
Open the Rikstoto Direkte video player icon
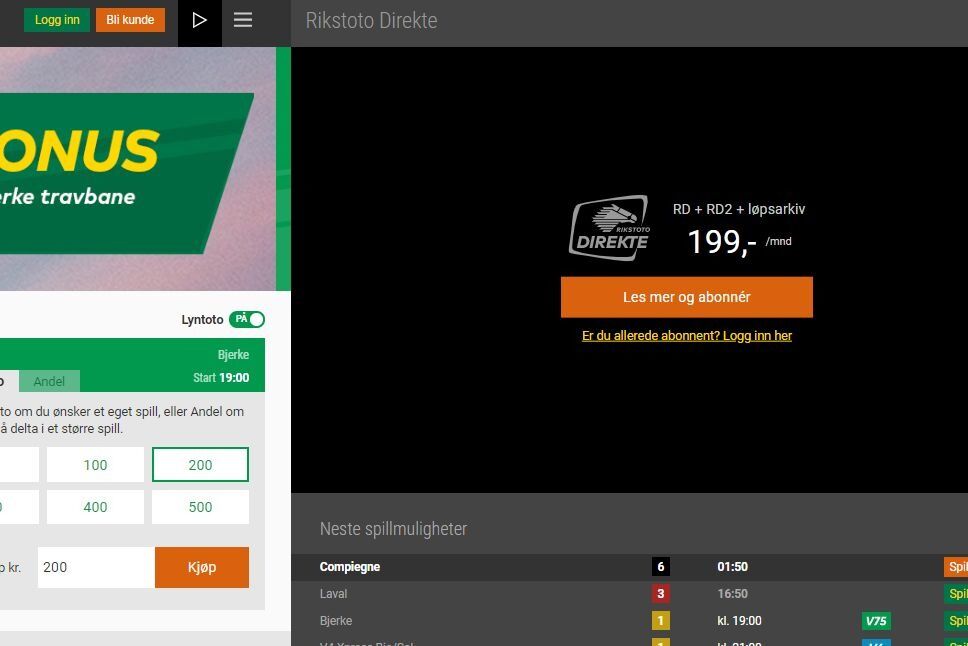(x=199, y=20)
